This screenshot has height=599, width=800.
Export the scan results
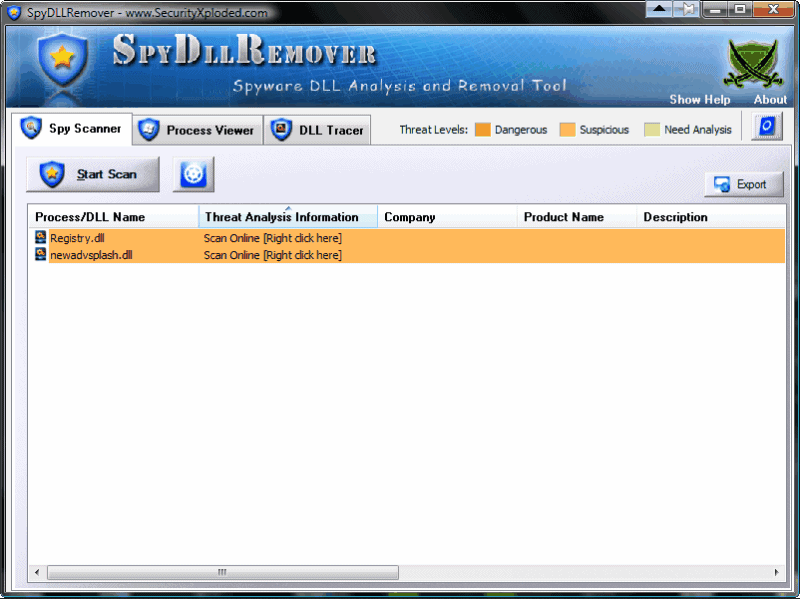pyautogui.click(x=744, y=184)
